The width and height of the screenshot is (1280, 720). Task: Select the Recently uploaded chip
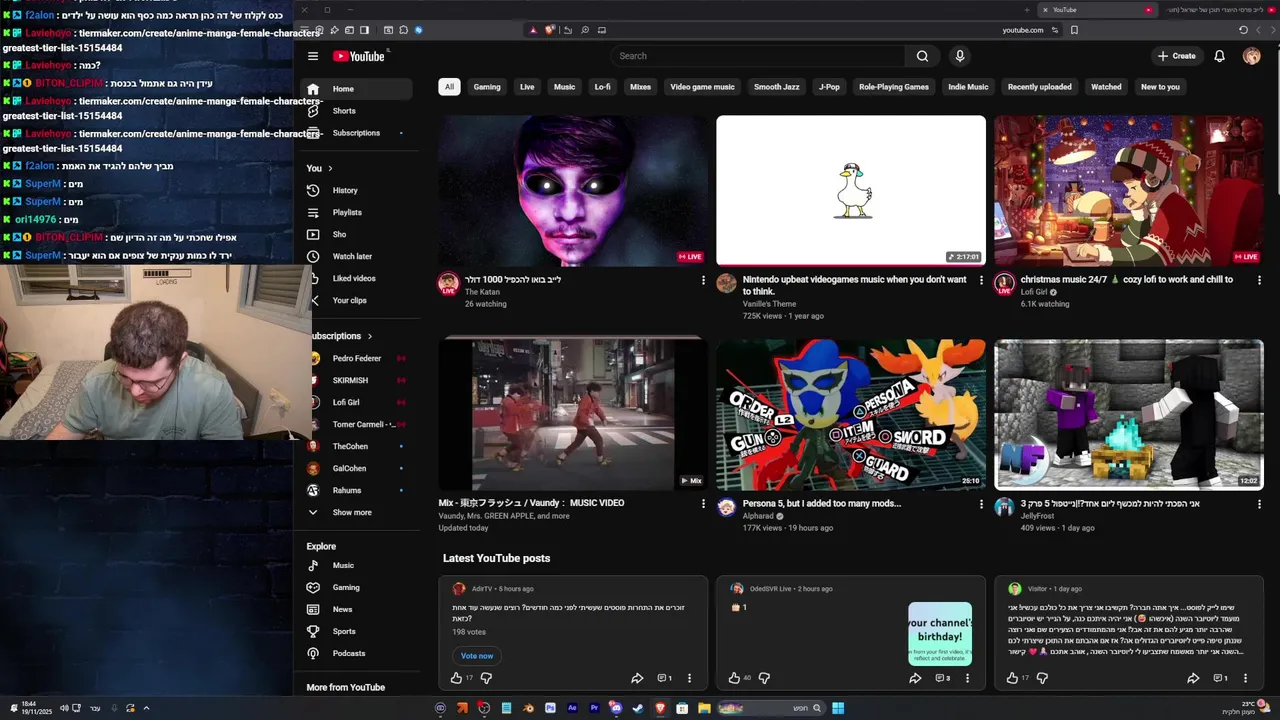[x=1040, y=87]
